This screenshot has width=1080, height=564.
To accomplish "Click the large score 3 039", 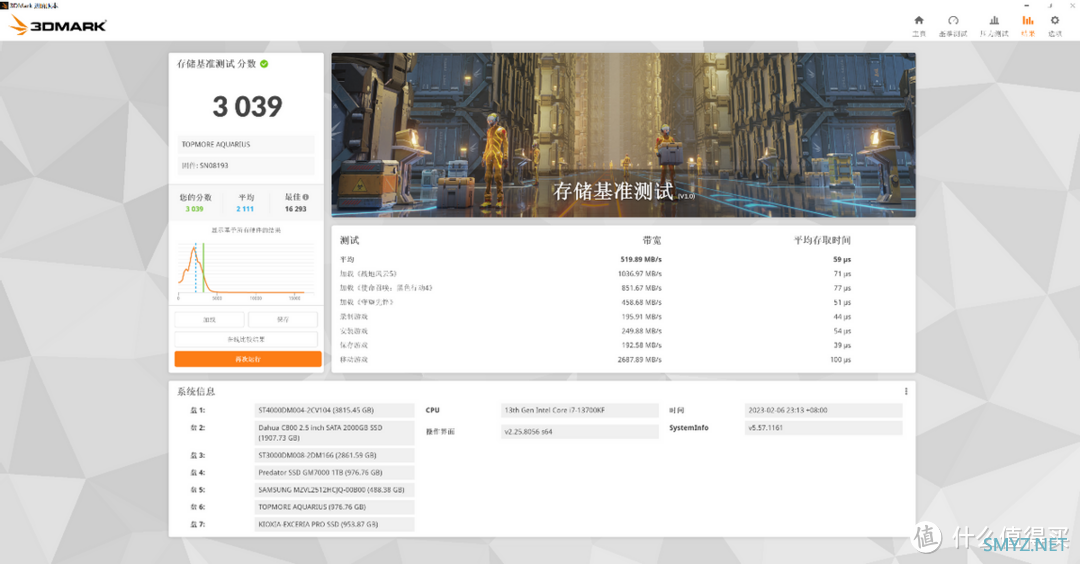I will tap(247, 107).
